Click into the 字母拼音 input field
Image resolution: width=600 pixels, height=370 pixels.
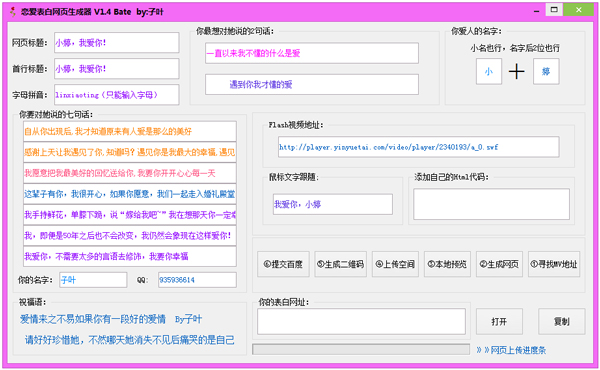click(117, 95)
